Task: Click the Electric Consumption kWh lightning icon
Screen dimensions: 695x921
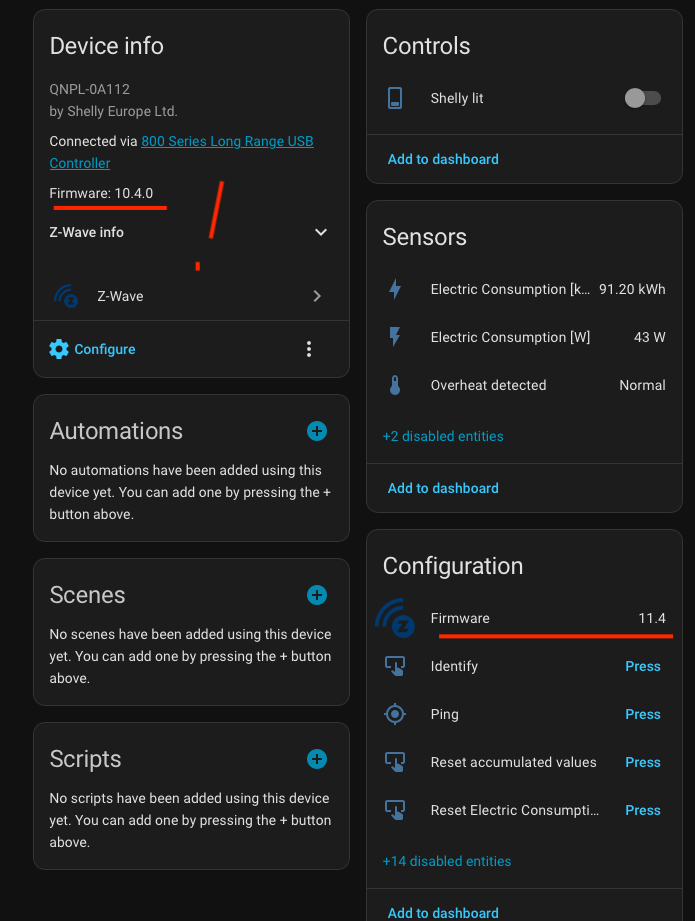Action: [395, 289]
